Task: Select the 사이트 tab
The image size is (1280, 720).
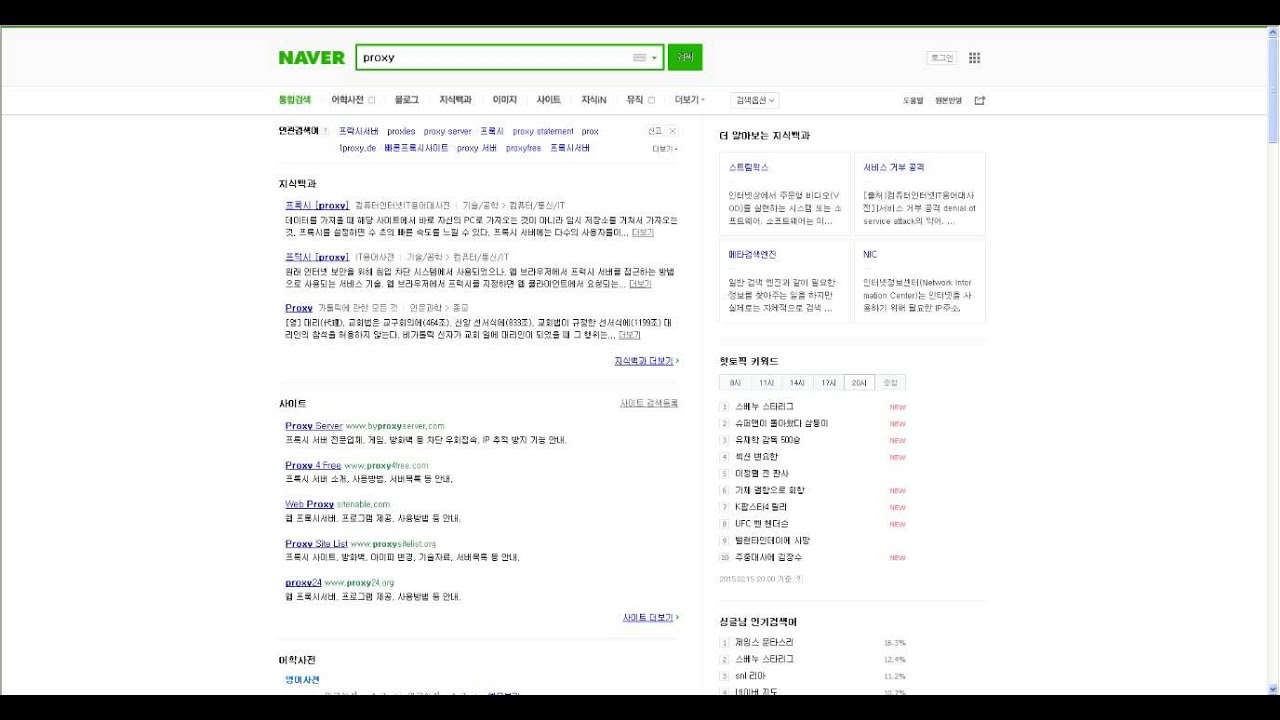Action: (548, 100)
